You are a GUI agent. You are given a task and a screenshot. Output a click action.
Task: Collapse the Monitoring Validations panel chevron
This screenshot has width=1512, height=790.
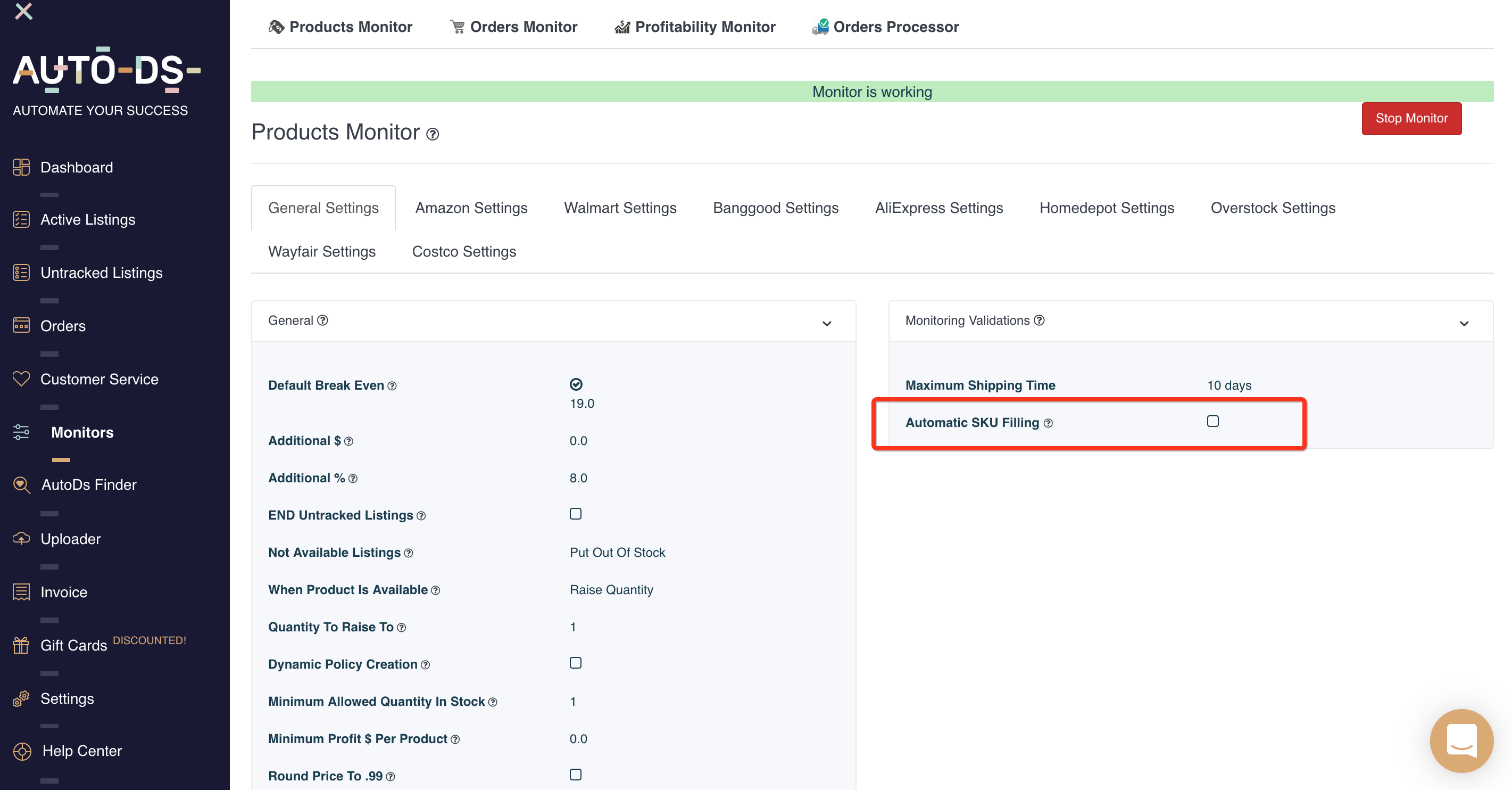pos(1464,324)
